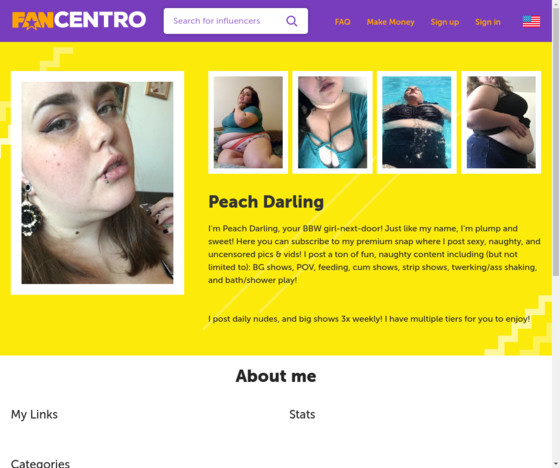The width and height of the screenshot is (560, 468).
Task: Click the Sign up link
Action: coord(445,22)
